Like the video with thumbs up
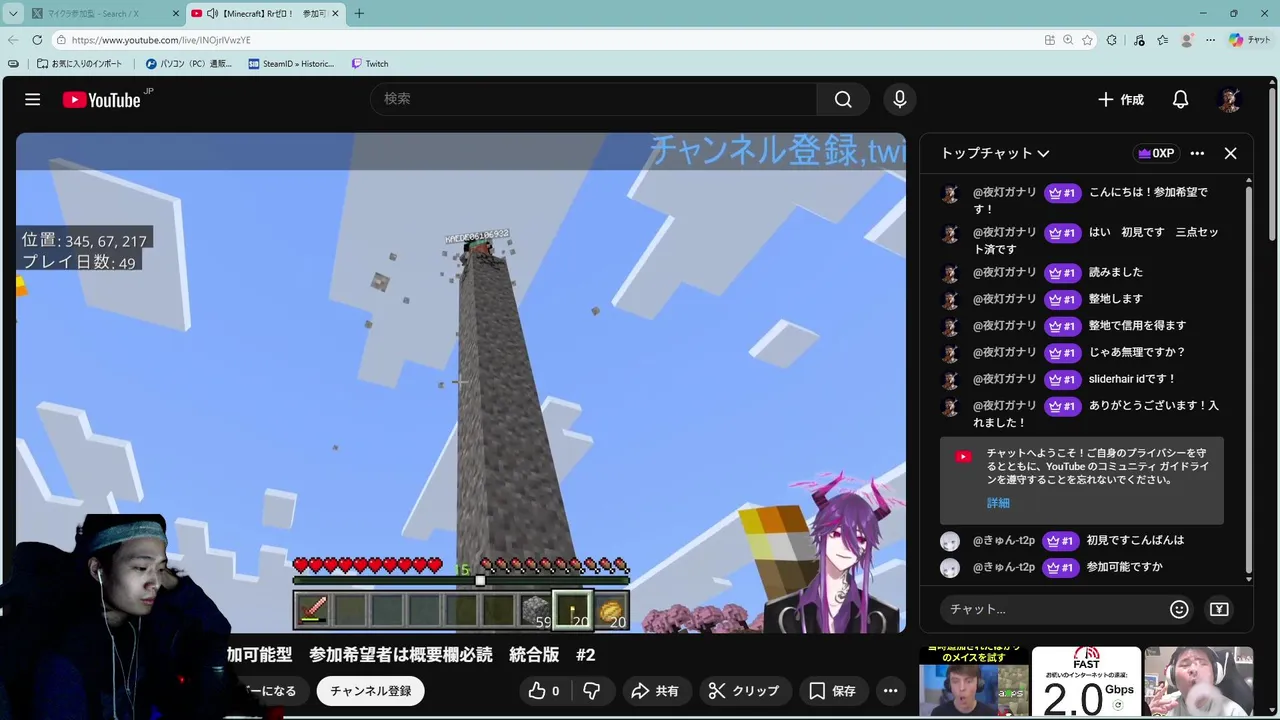 [544, 691]
